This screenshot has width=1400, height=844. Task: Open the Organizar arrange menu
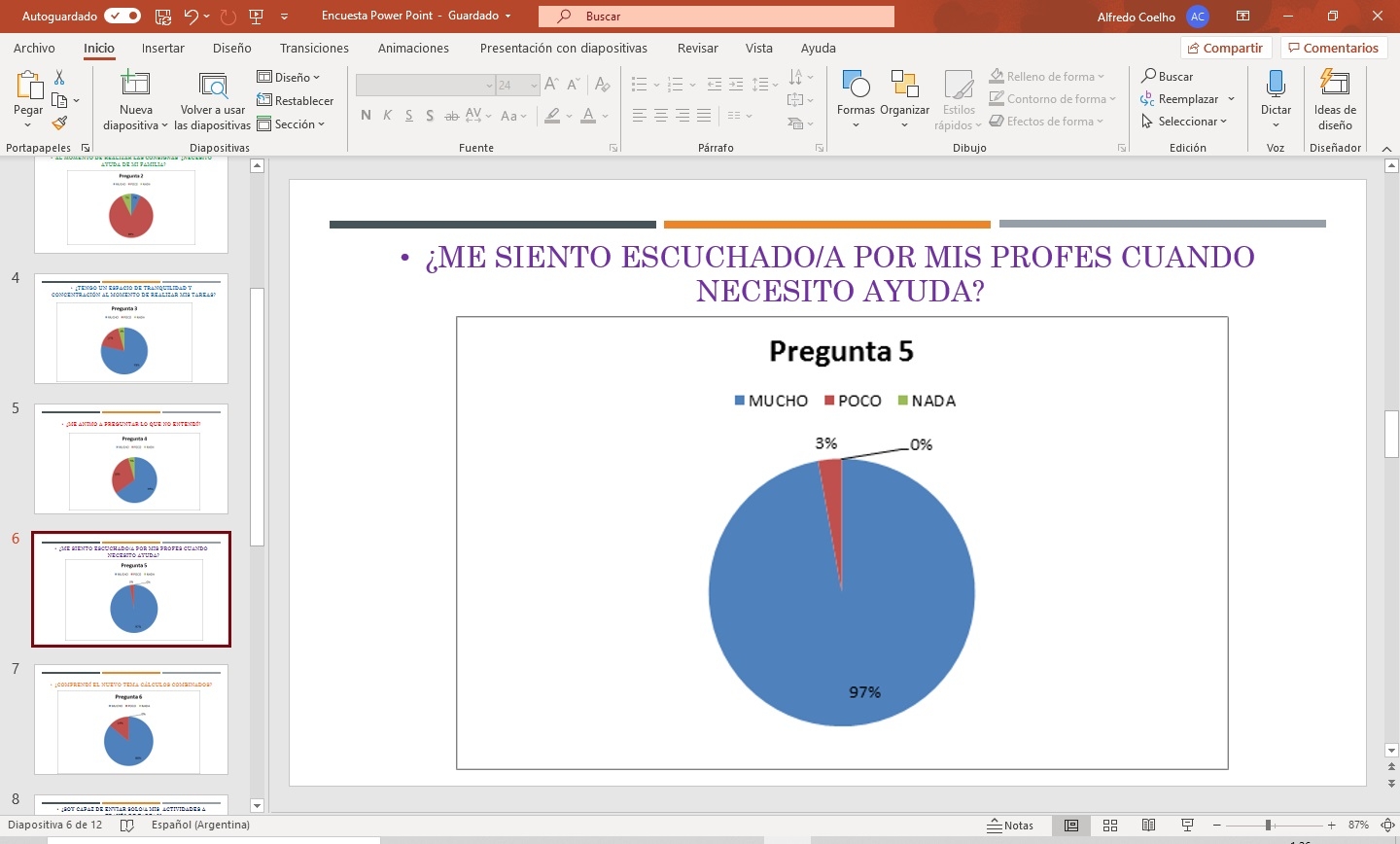[905, 99]
